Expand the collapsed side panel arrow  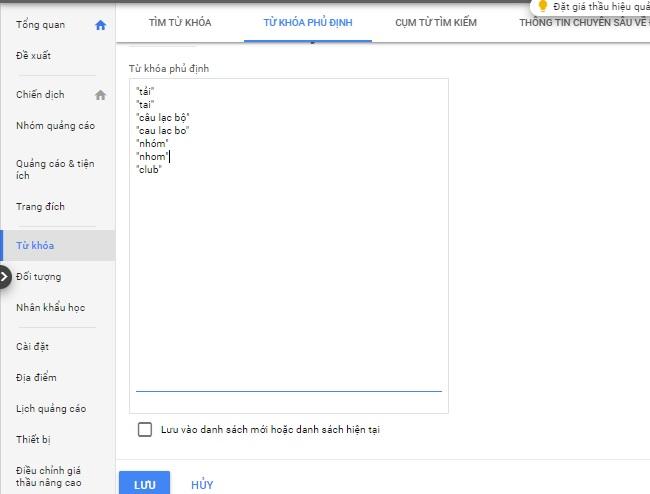(x=5, y=277)
